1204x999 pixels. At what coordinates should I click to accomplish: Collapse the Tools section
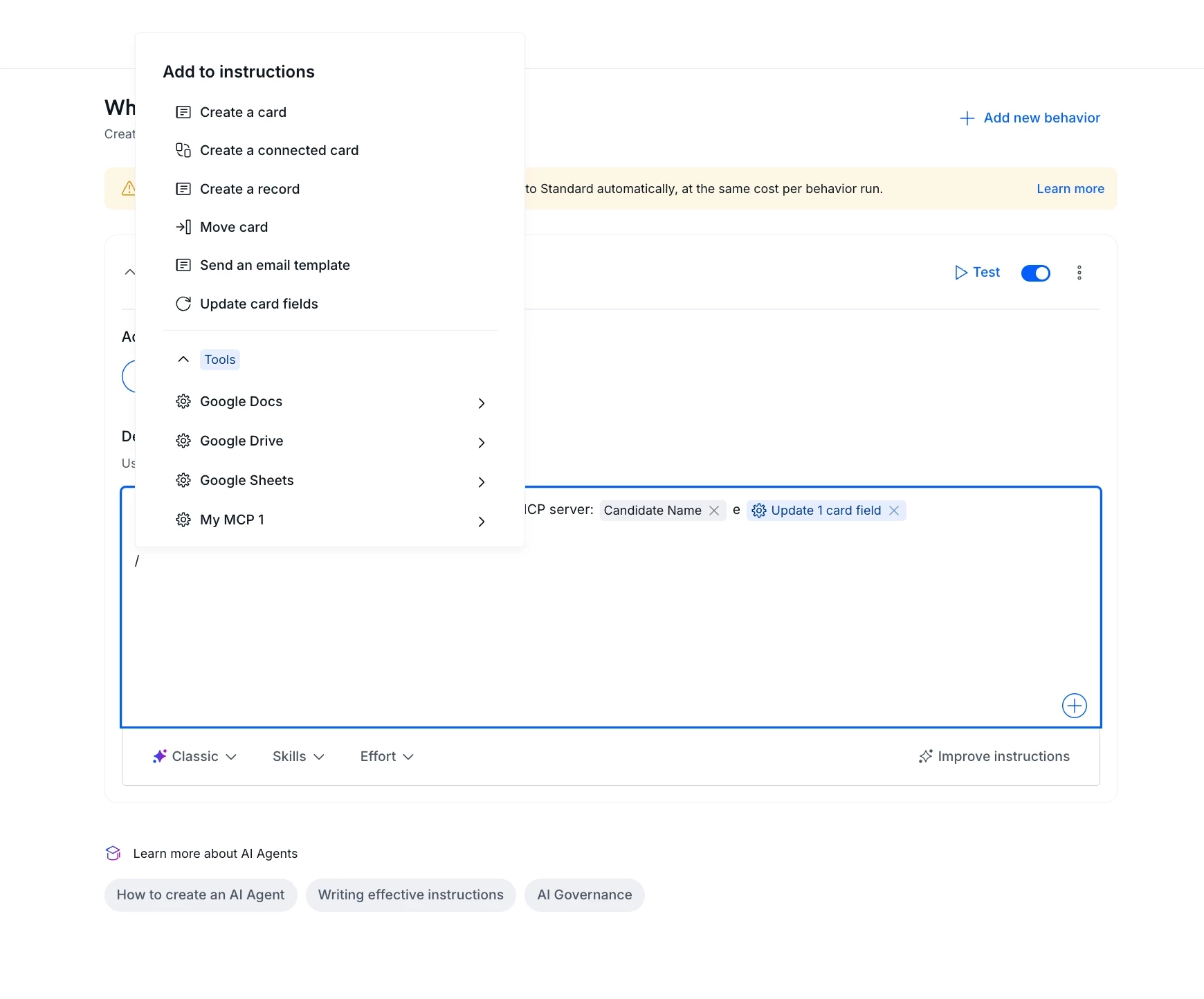pos(183,359)
